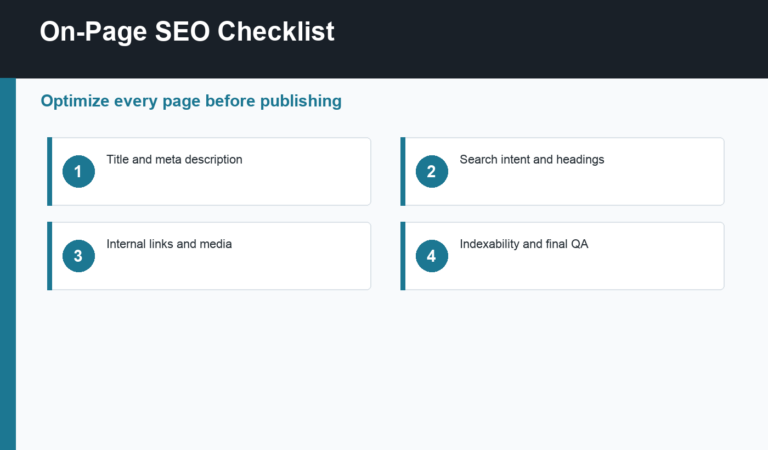Image resolution: width=768 pixels, height=450 pixels.
Task: Click the number 1 circle badge
Action: pos(78,171)
